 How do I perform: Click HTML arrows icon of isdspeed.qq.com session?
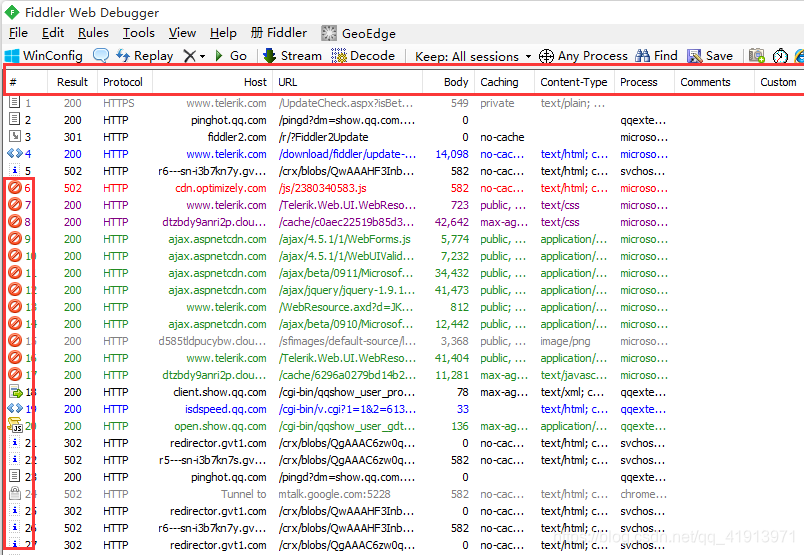[x=15, y=408]
